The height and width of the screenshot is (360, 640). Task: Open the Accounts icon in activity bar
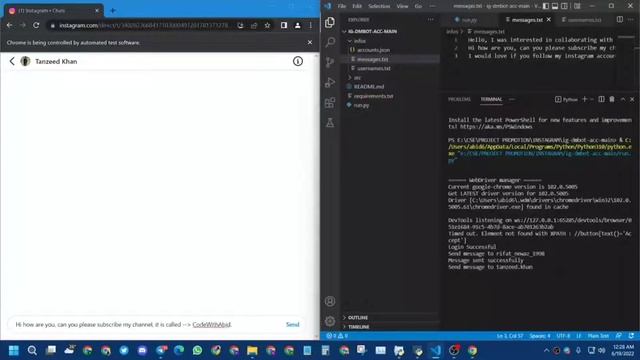click(330, 301)
